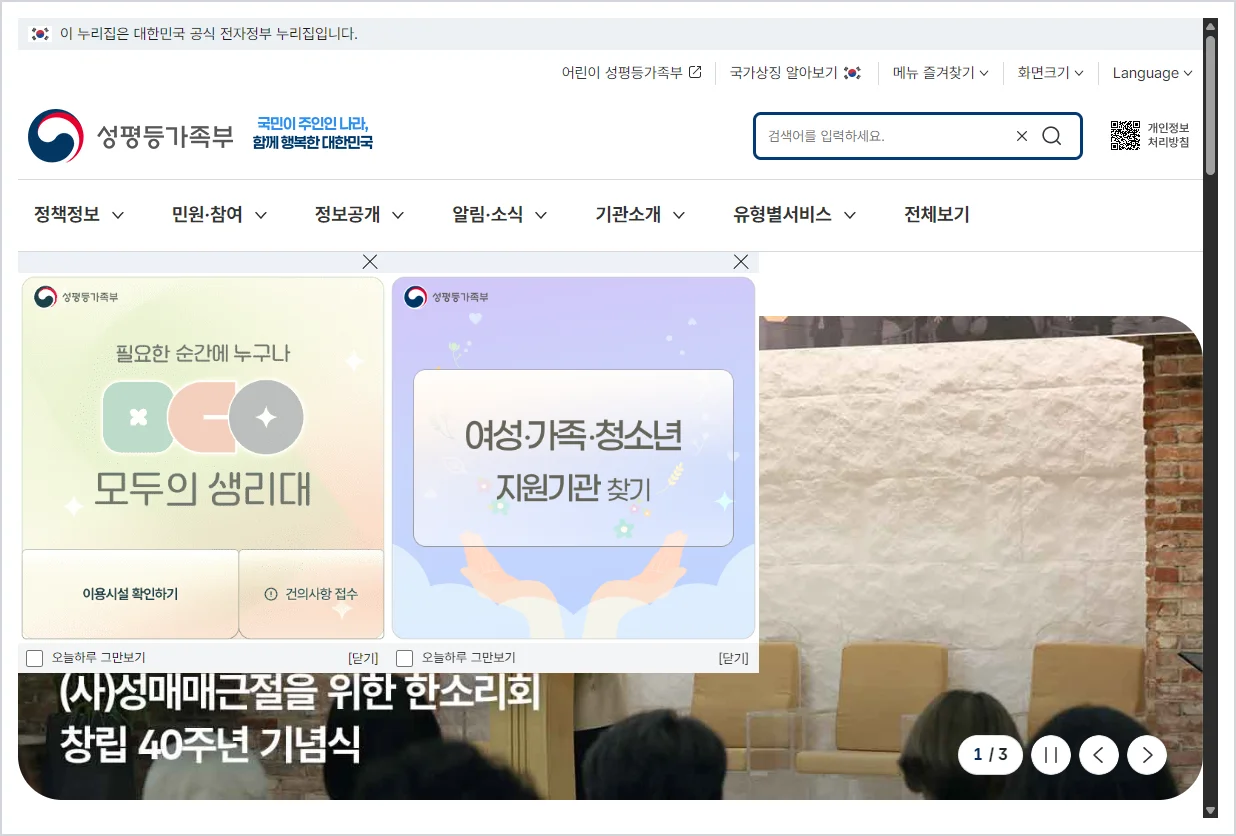Screen dimensions: 1236x836
Task: Click 이용시설 확인하기 button
Action: click(x=130, y=594)
